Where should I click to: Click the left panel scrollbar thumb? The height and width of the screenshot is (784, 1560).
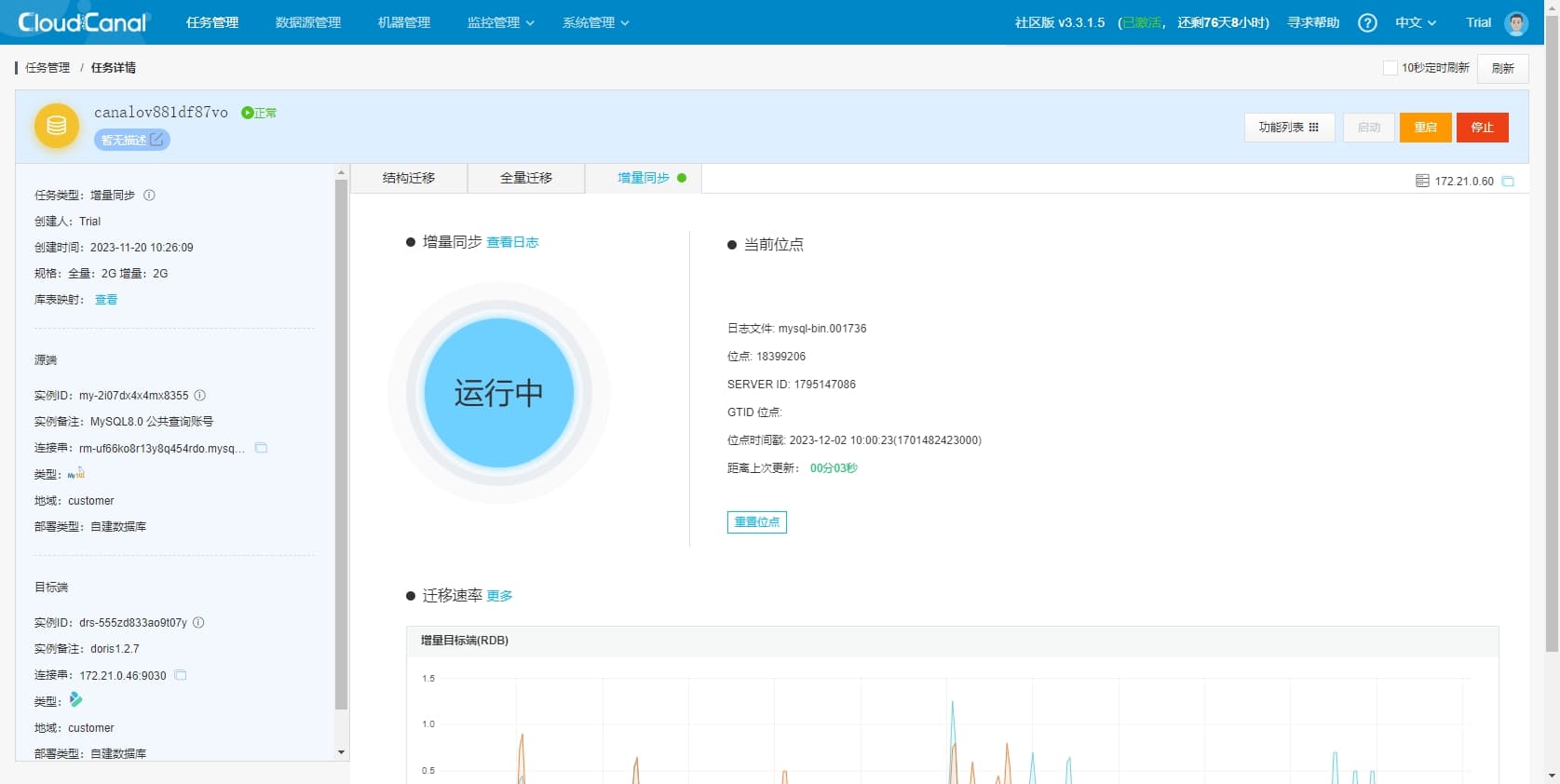pyautogui.click(x=341, y=443)
